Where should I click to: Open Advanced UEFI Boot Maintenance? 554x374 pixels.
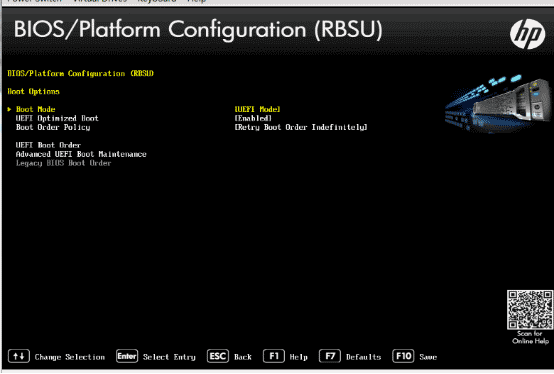81,154
